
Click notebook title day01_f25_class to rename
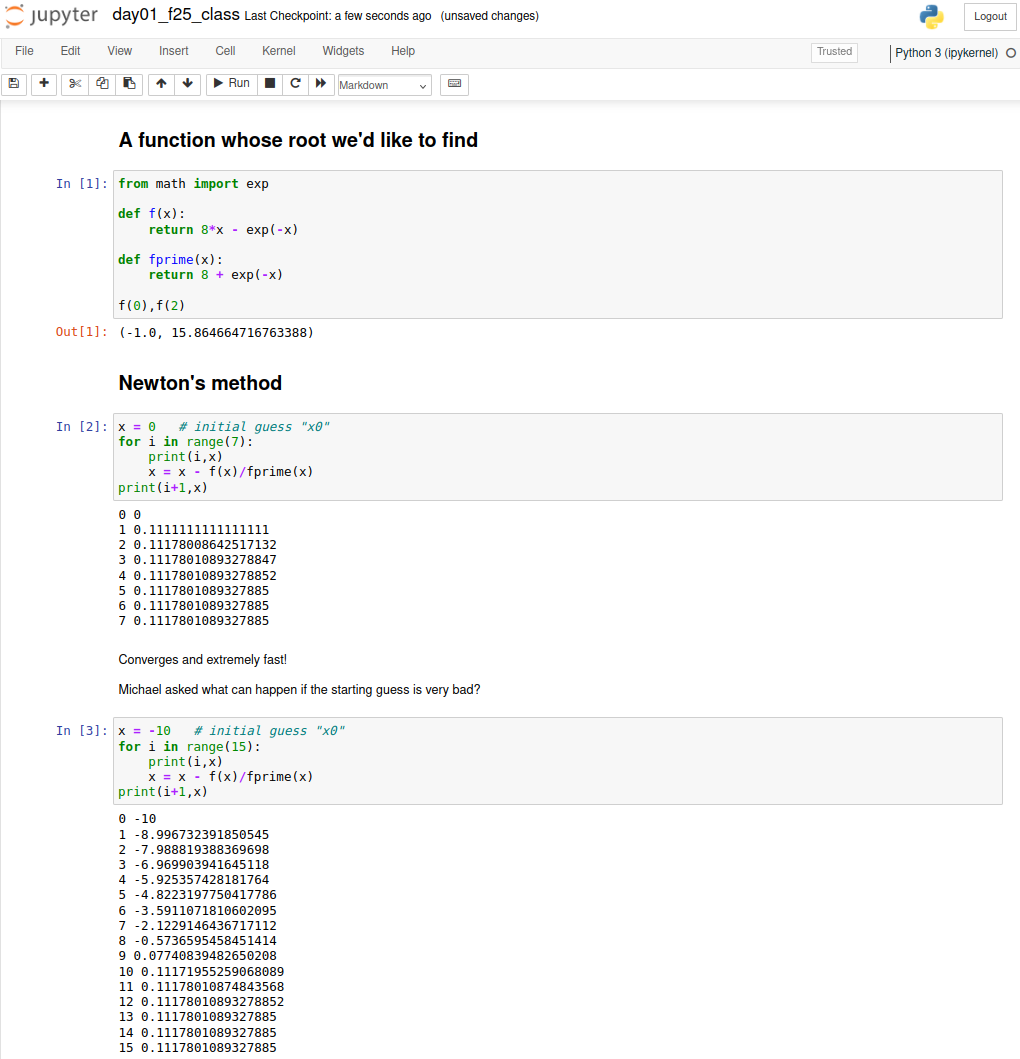coord(175,16)
